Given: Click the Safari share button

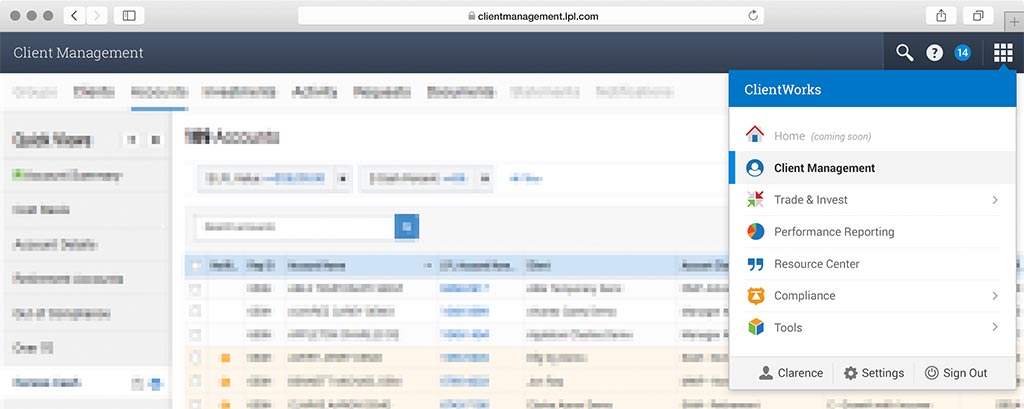Looking at the screenshot, I should click(941, 15).
